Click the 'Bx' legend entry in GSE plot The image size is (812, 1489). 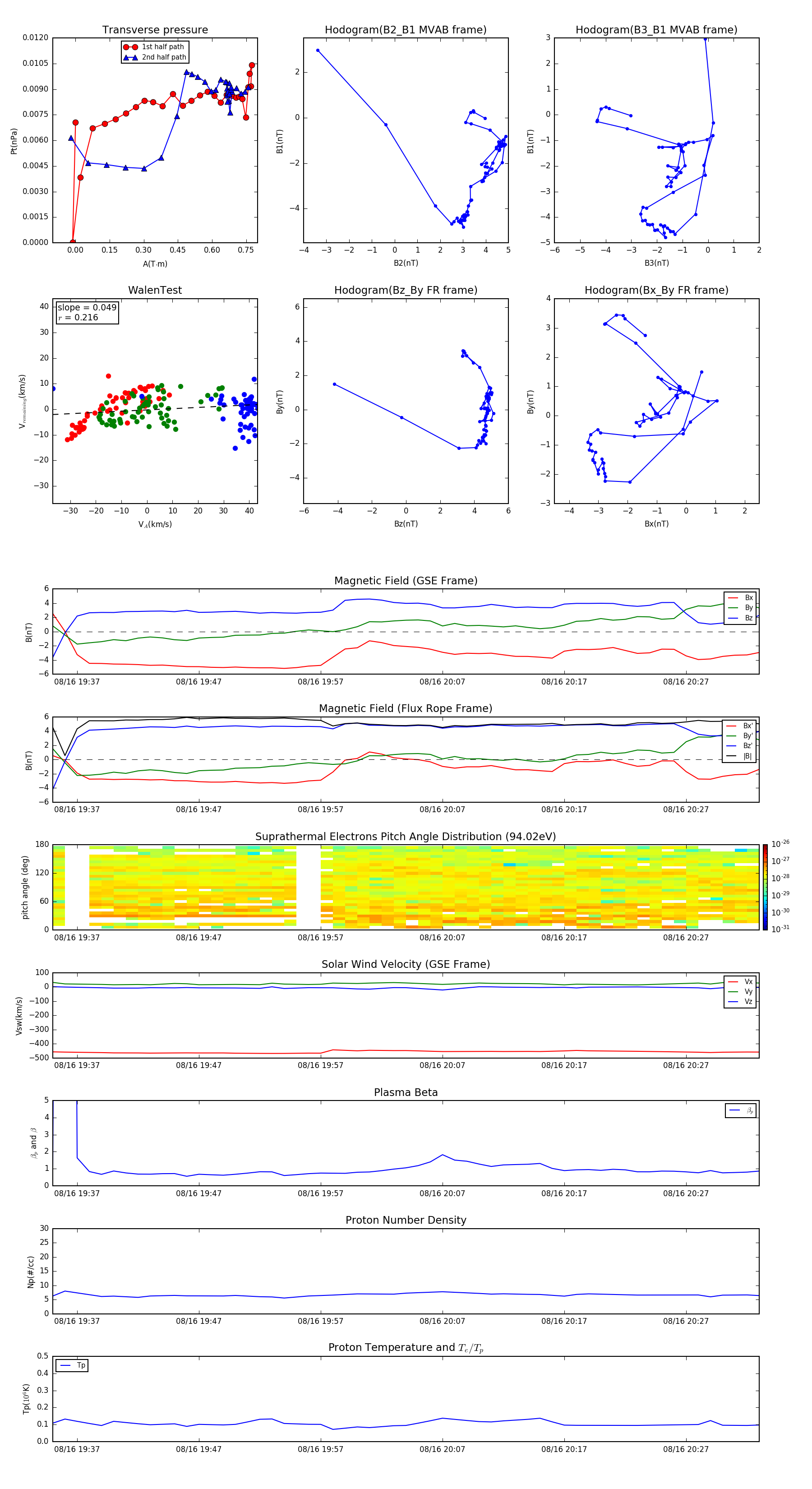[740, 598]
